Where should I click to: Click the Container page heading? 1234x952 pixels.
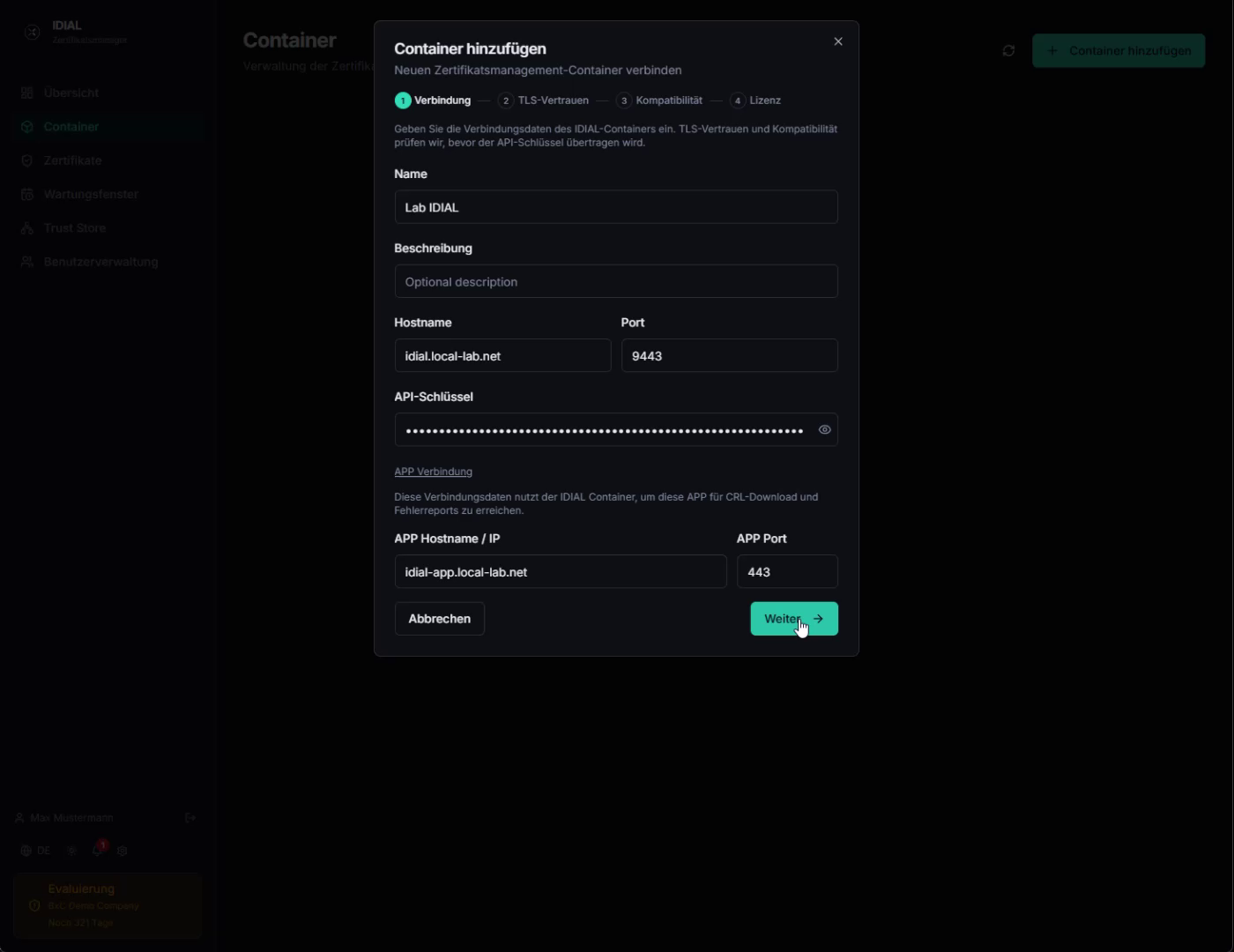[x=290, y=41]
